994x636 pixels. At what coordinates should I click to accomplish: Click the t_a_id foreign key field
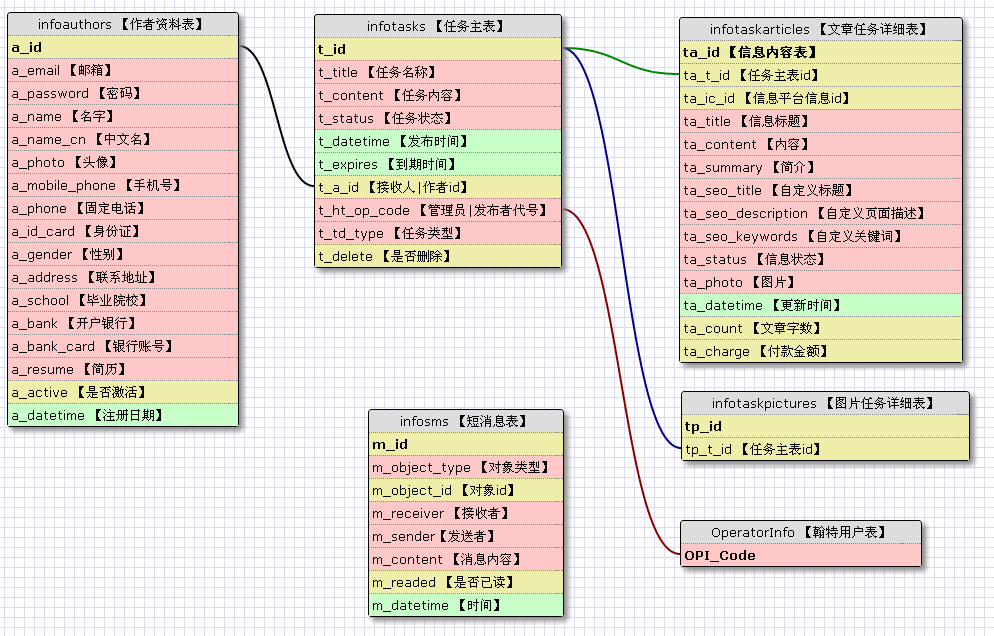point(438,187)
